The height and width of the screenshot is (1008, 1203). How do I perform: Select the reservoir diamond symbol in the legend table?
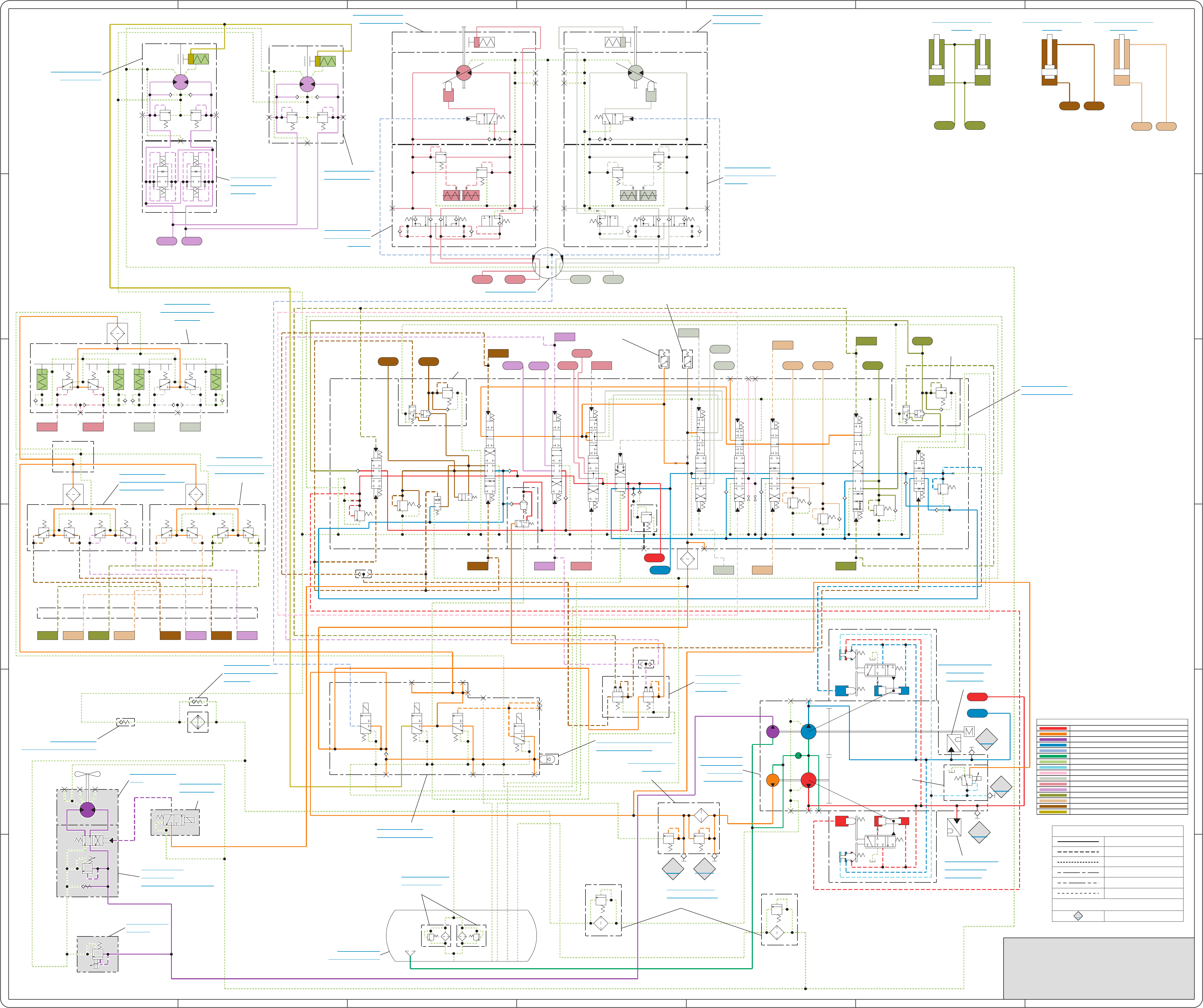pyautogui.click(x=1078, y=916)
